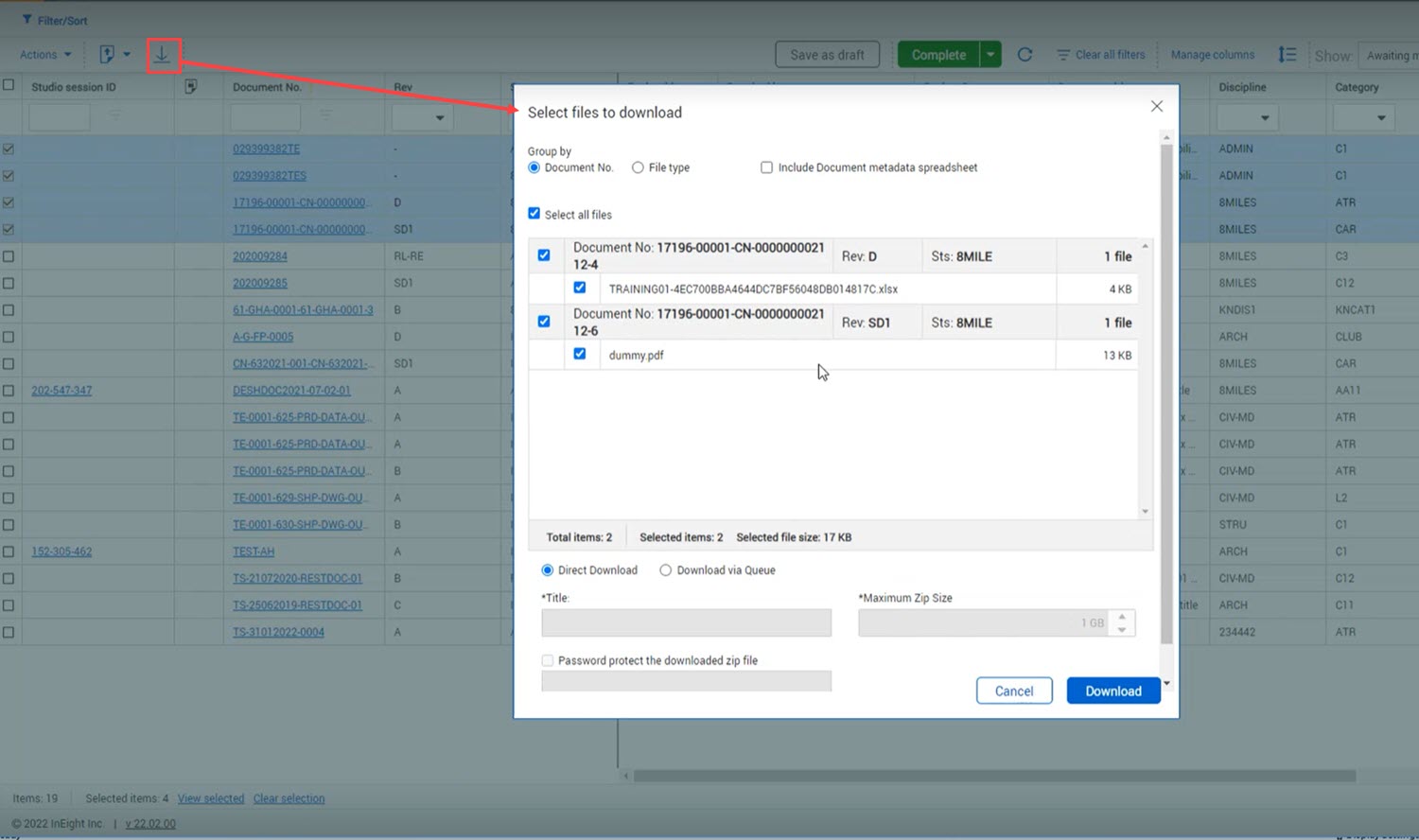Viewport: 1419px width, 840px height.
Task: Open the Rev column filter dropdown
Action: 439,118
